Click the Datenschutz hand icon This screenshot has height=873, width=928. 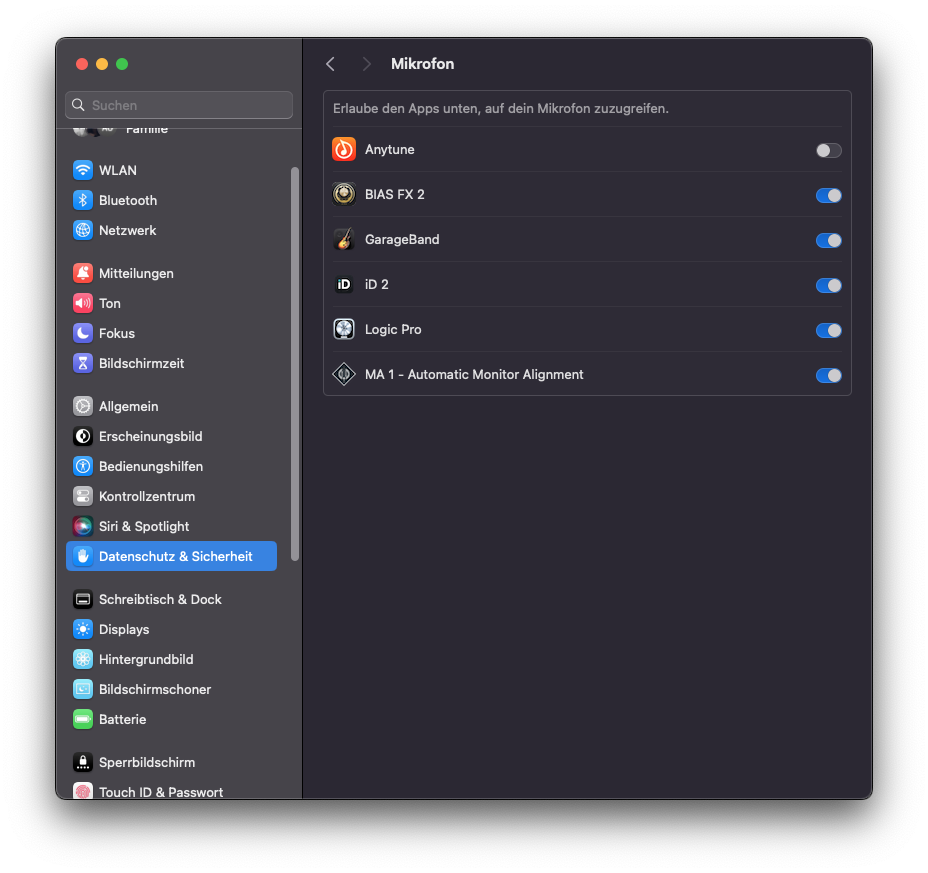point(83,556)
